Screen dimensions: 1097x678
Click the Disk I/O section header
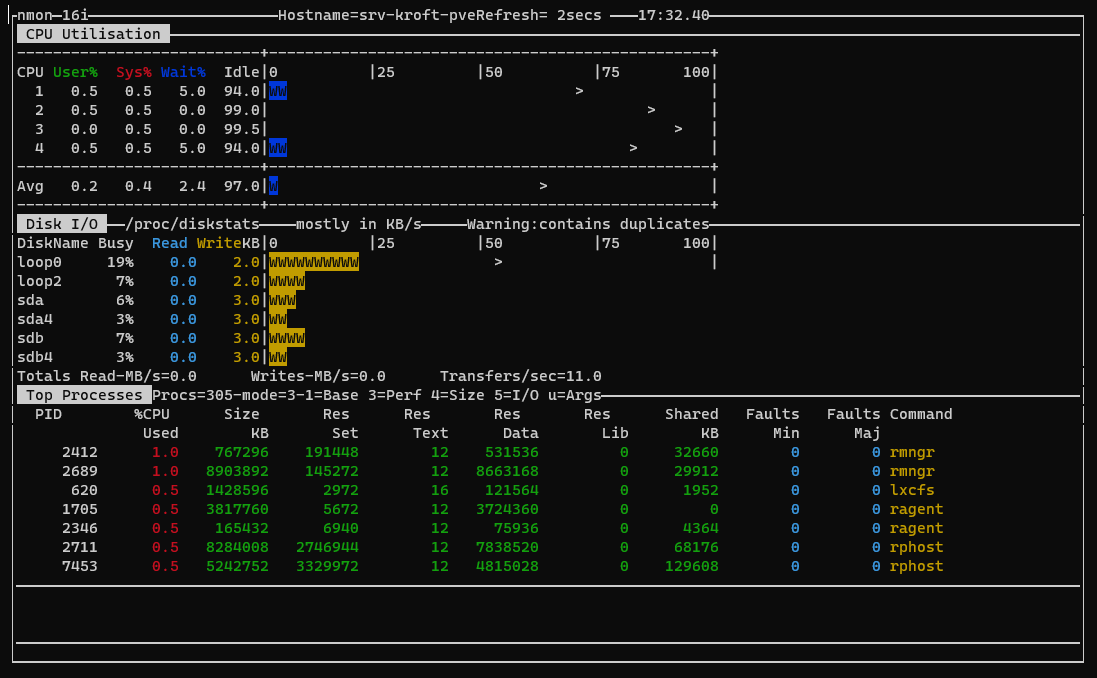61,224
